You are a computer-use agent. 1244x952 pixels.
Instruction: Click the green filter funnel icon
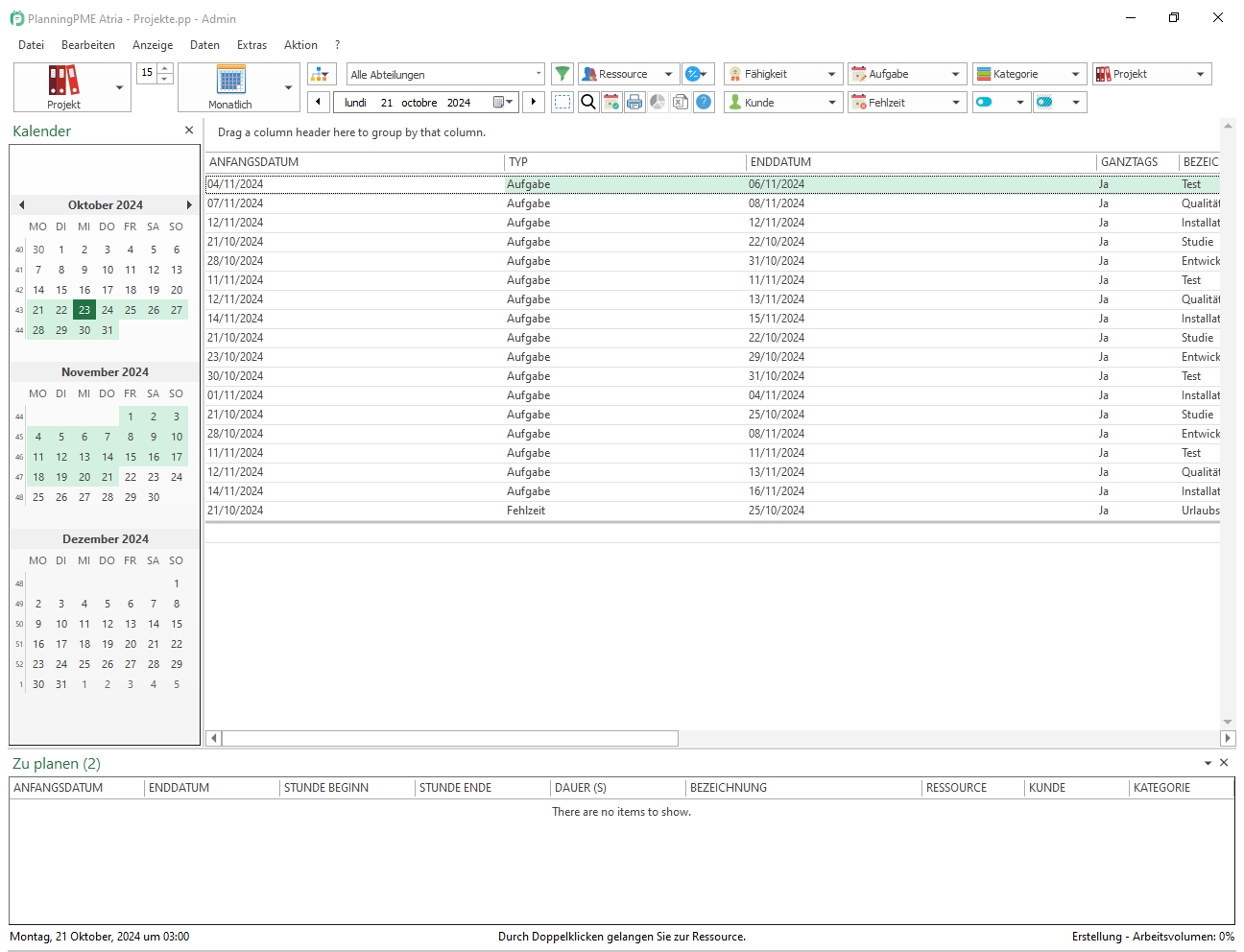pyautogui.click(x=562, y=74)
